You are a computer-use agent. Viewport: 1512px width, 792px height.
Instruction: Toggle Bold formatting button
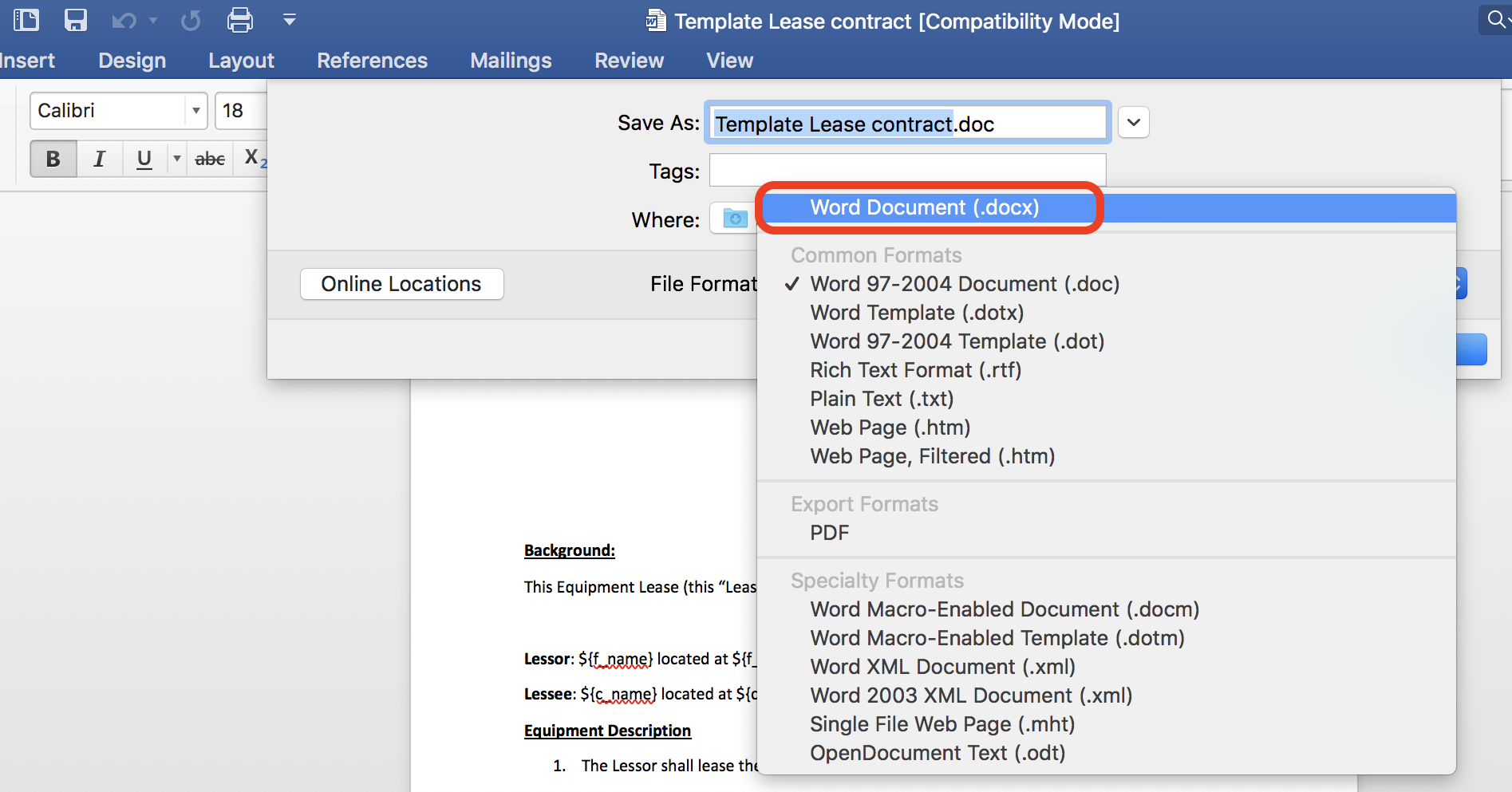point(53,159)
